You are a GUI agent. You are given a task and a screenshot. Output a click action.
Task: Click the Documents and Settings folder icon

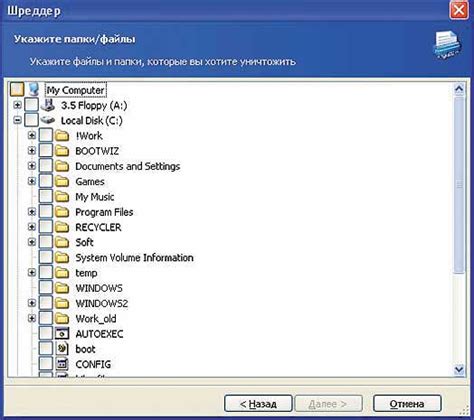(x=62, y=166)
